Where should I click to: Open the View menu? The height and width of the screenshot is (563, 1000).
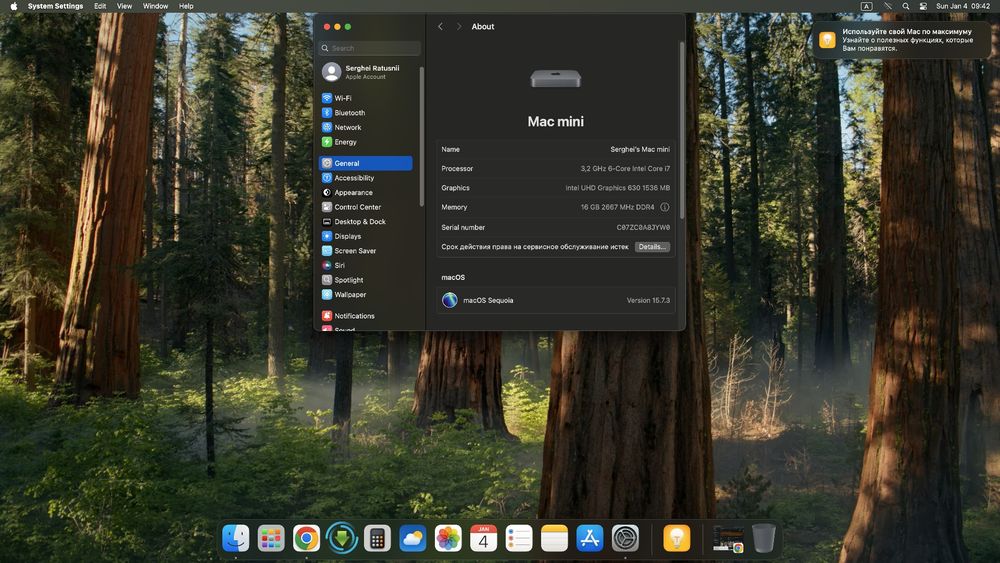[x=124, y=6]
